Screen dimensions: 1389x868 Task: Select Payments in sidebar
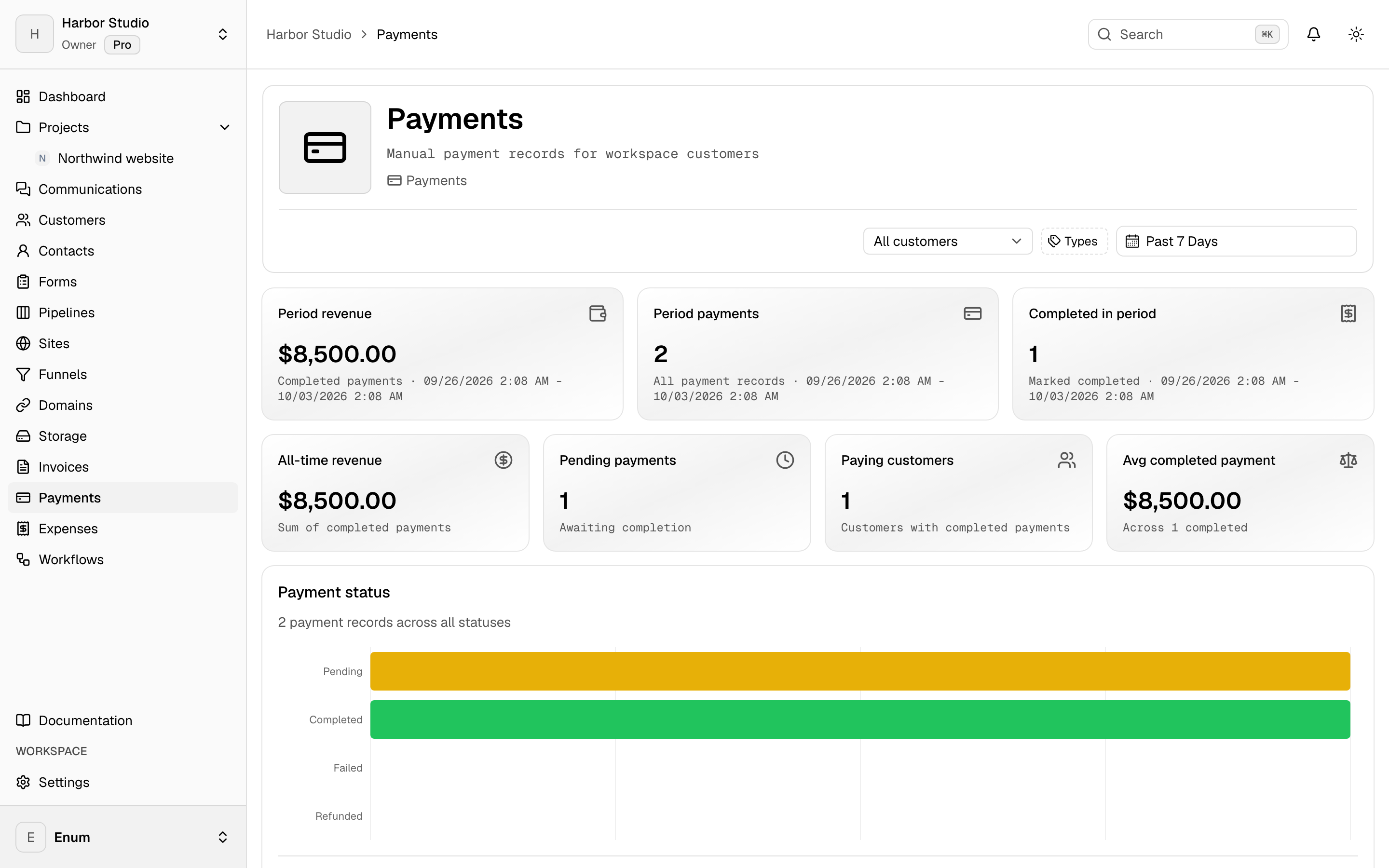click(123, 498)
